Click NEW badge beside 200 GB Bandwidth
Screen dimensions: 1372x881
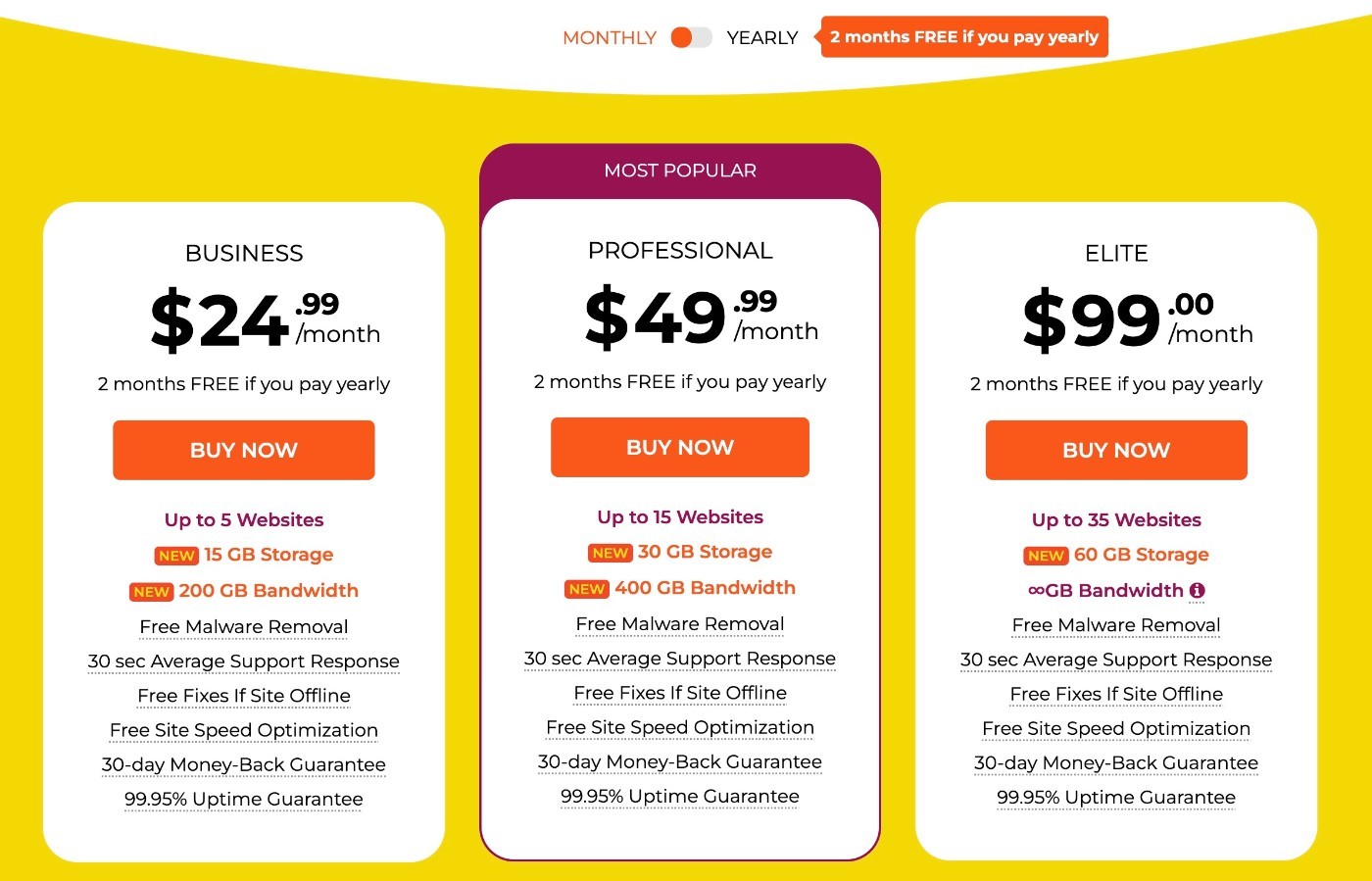[x=152, y=592]
